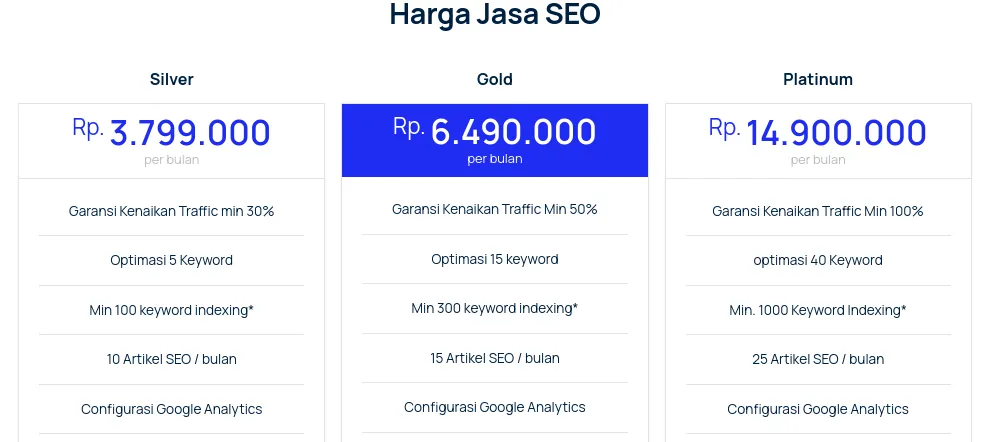Click Garansi Kenaikan Traffic min 30%

171,211
